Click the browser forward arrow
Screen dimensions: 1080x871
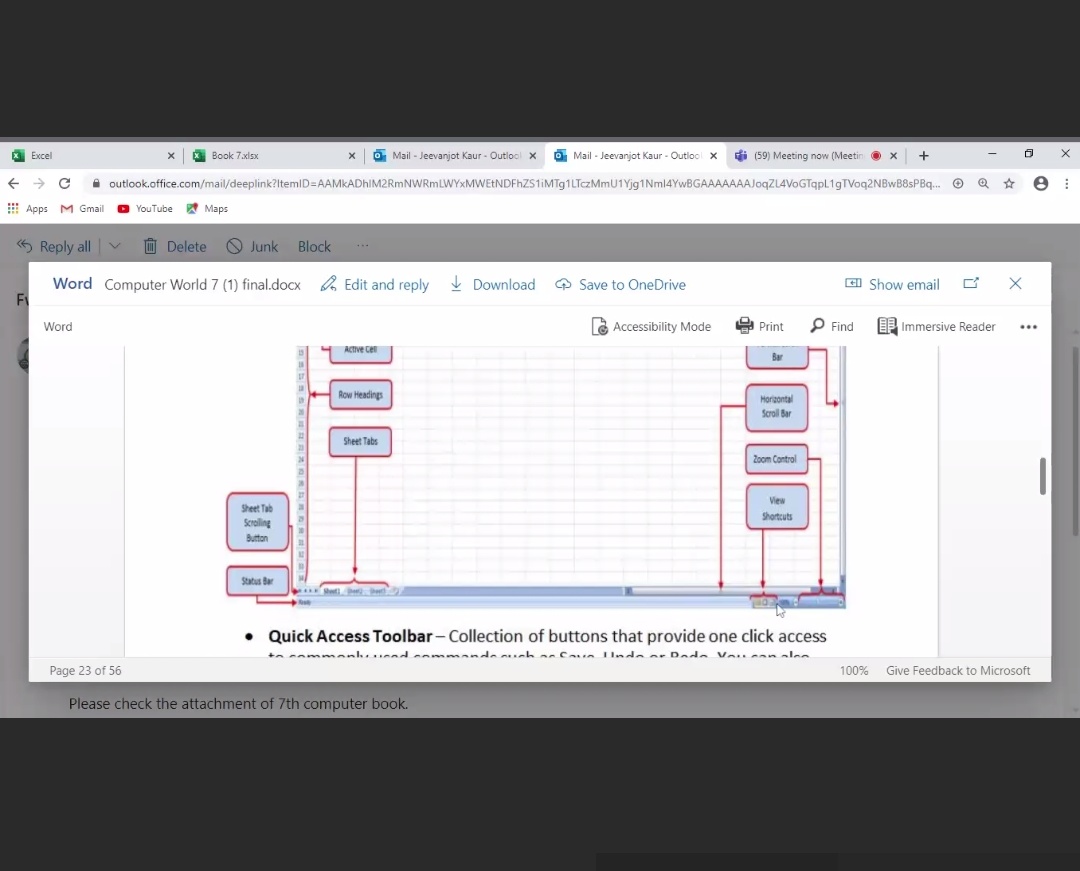pos(39,183)
